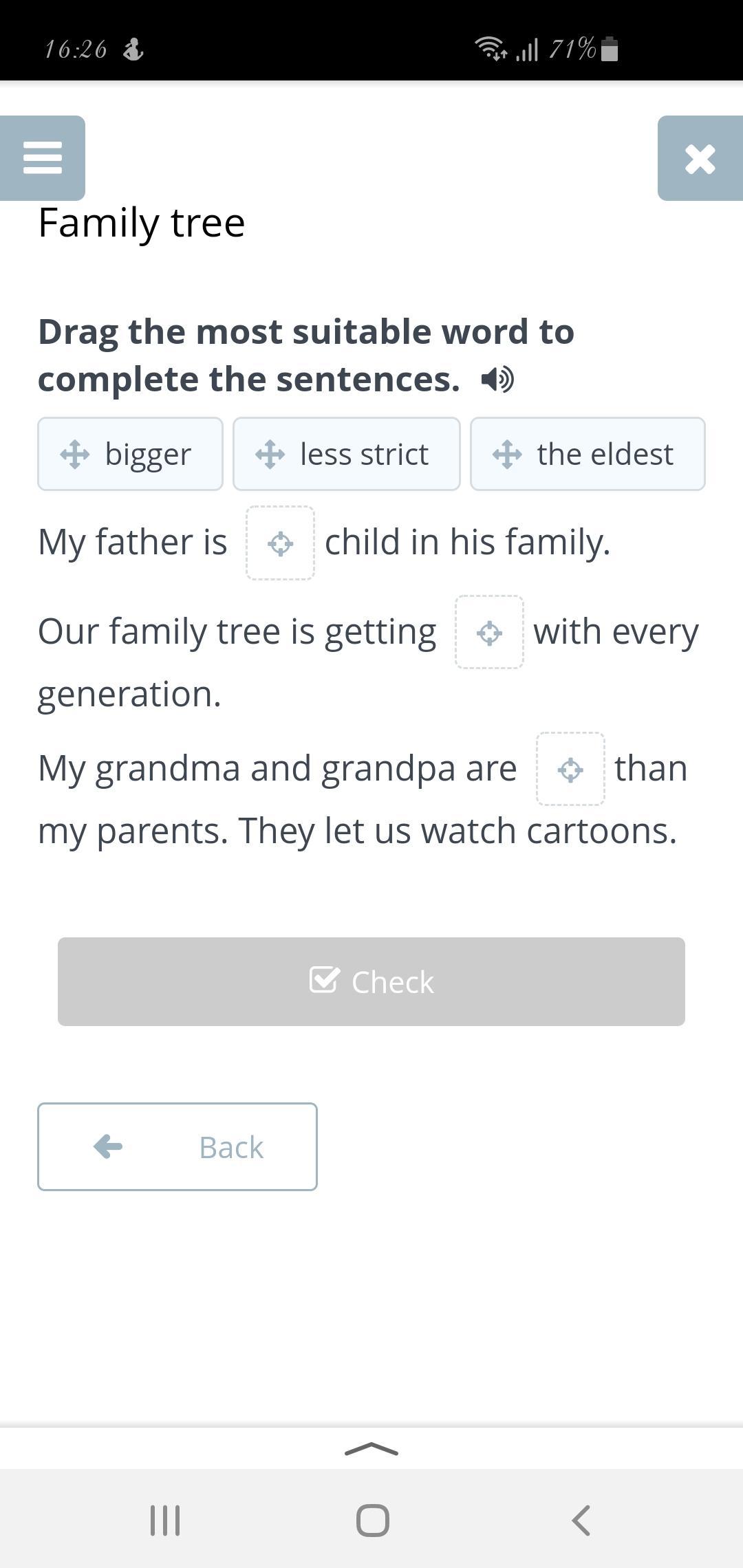Tap the Android back navigation arrow
This screenshot has width=743, height=1568.
(581, 1520)
